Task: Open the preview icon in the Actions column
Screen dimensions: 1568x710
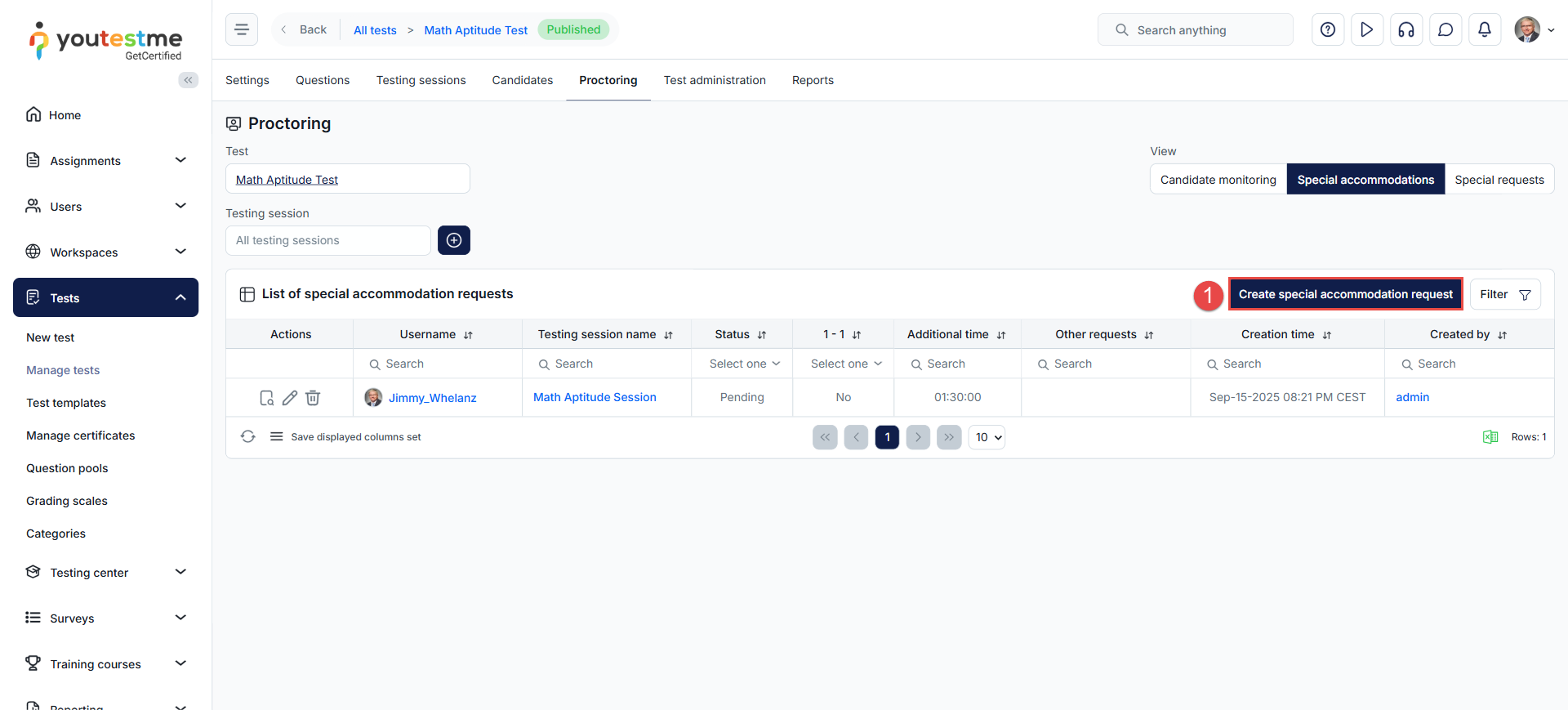Action: pyautogui.click(x=266, y=398)
